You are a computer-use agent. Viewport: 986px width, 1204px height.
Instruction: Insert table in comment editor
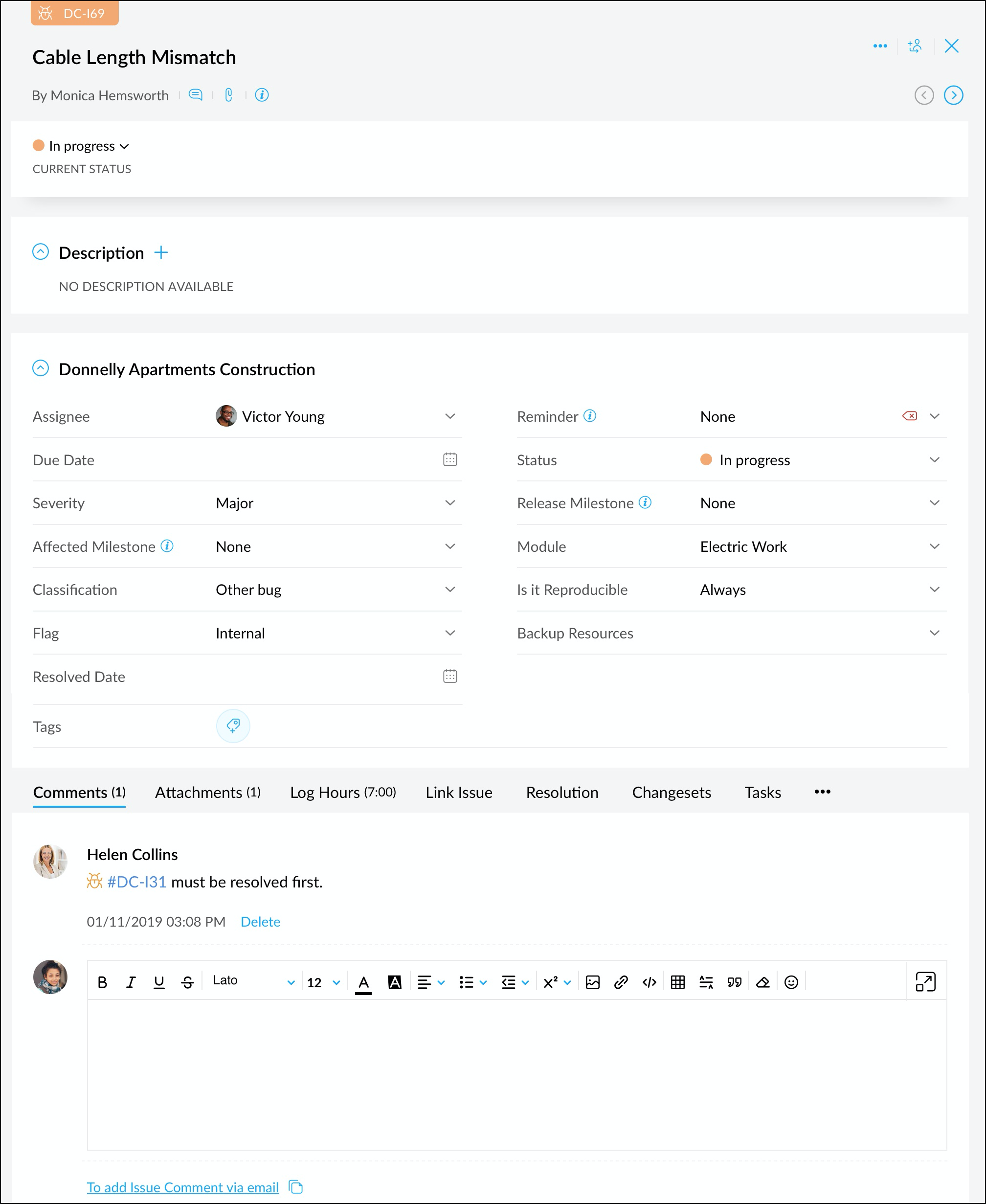677,982
